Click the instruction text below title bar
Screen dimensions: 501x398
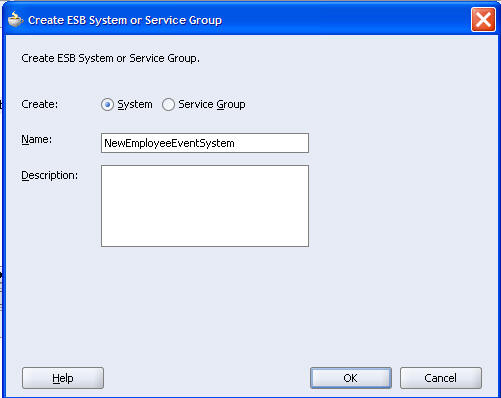click(x=110, y=58)
